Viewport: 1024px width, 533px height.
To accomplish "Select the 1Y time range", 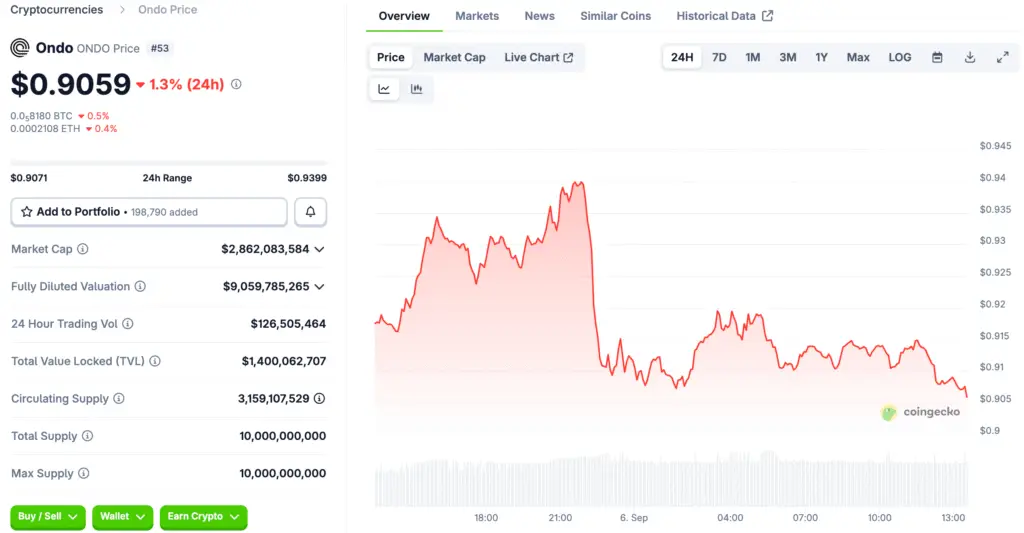I will pos(822,57).
